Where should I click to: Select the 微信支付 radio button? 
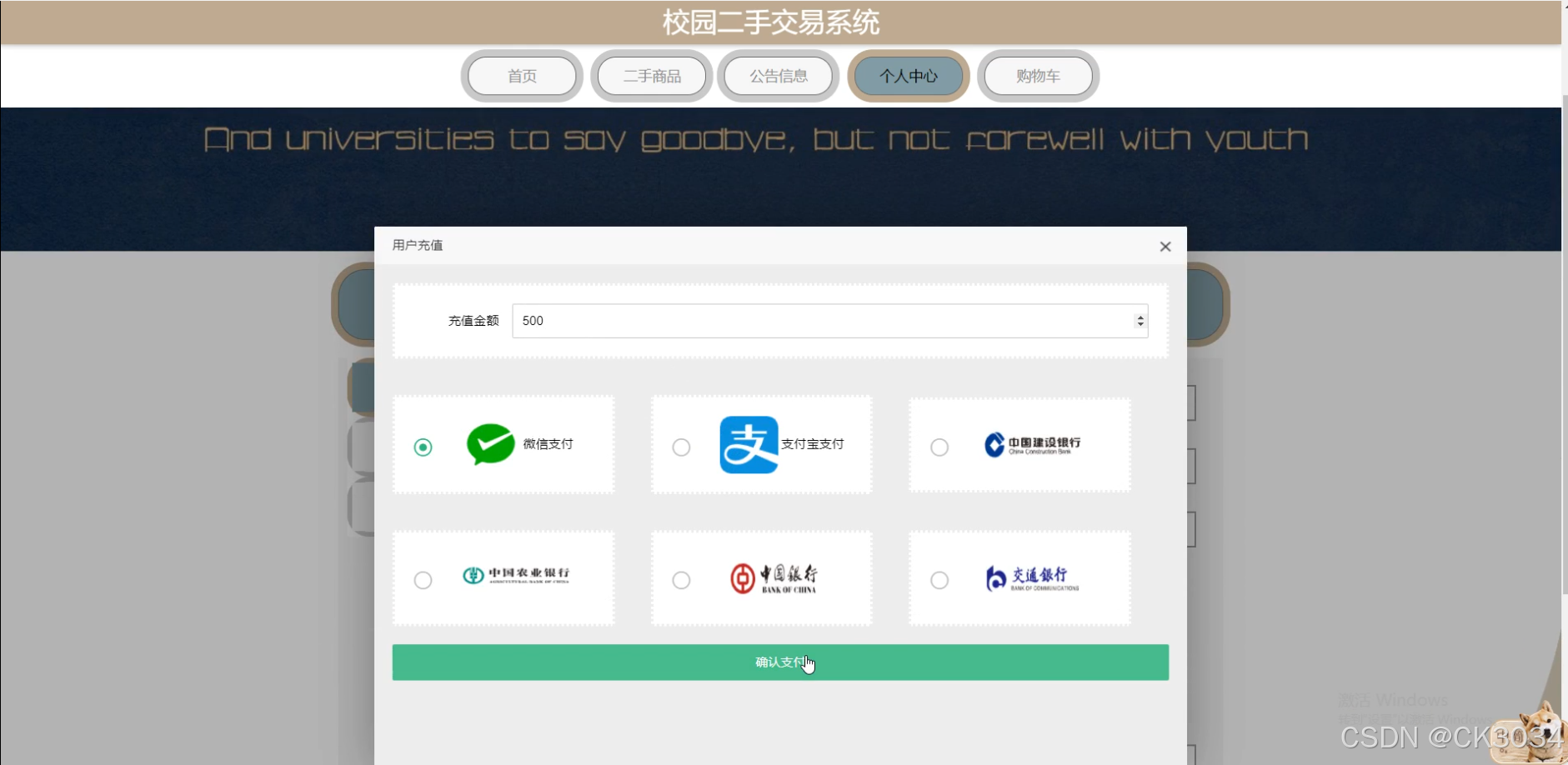pyautogui.click(x=423, y=447)
